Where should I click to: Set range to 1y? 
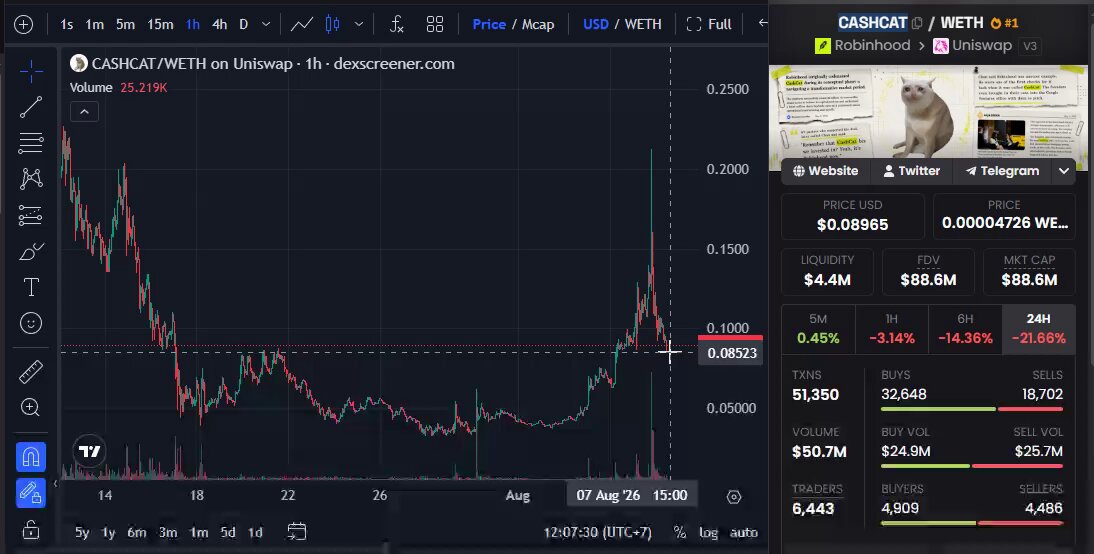click(108, 532)
